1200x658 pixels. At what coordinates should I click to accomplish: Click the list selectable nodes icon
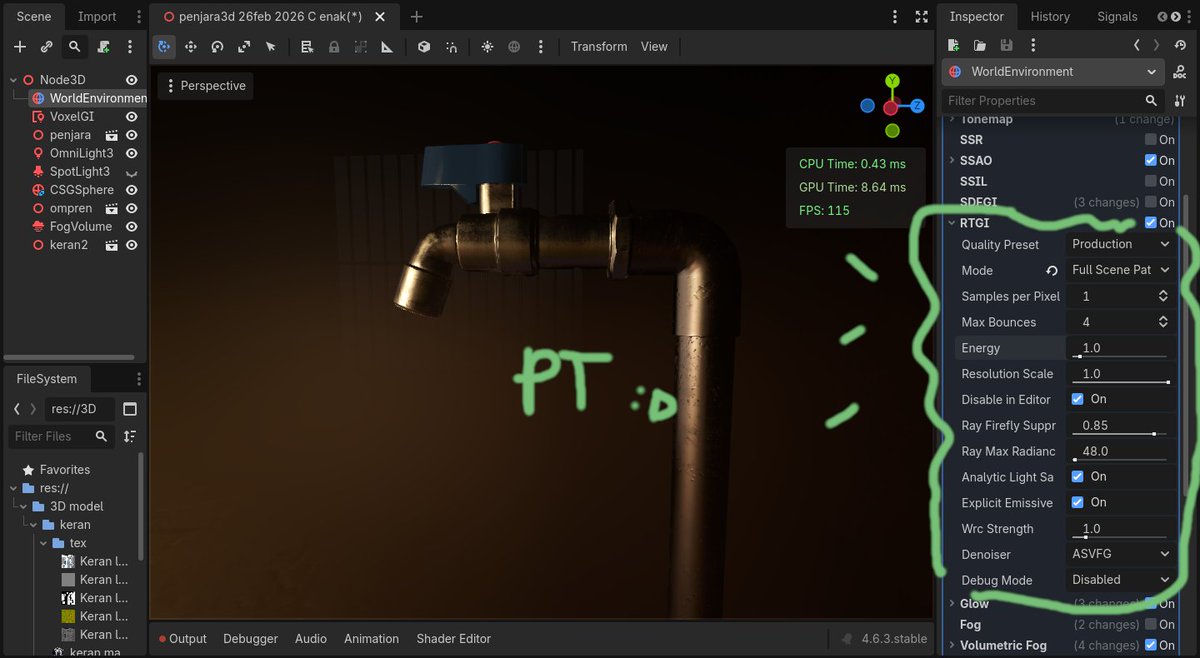tap(307, 47)
